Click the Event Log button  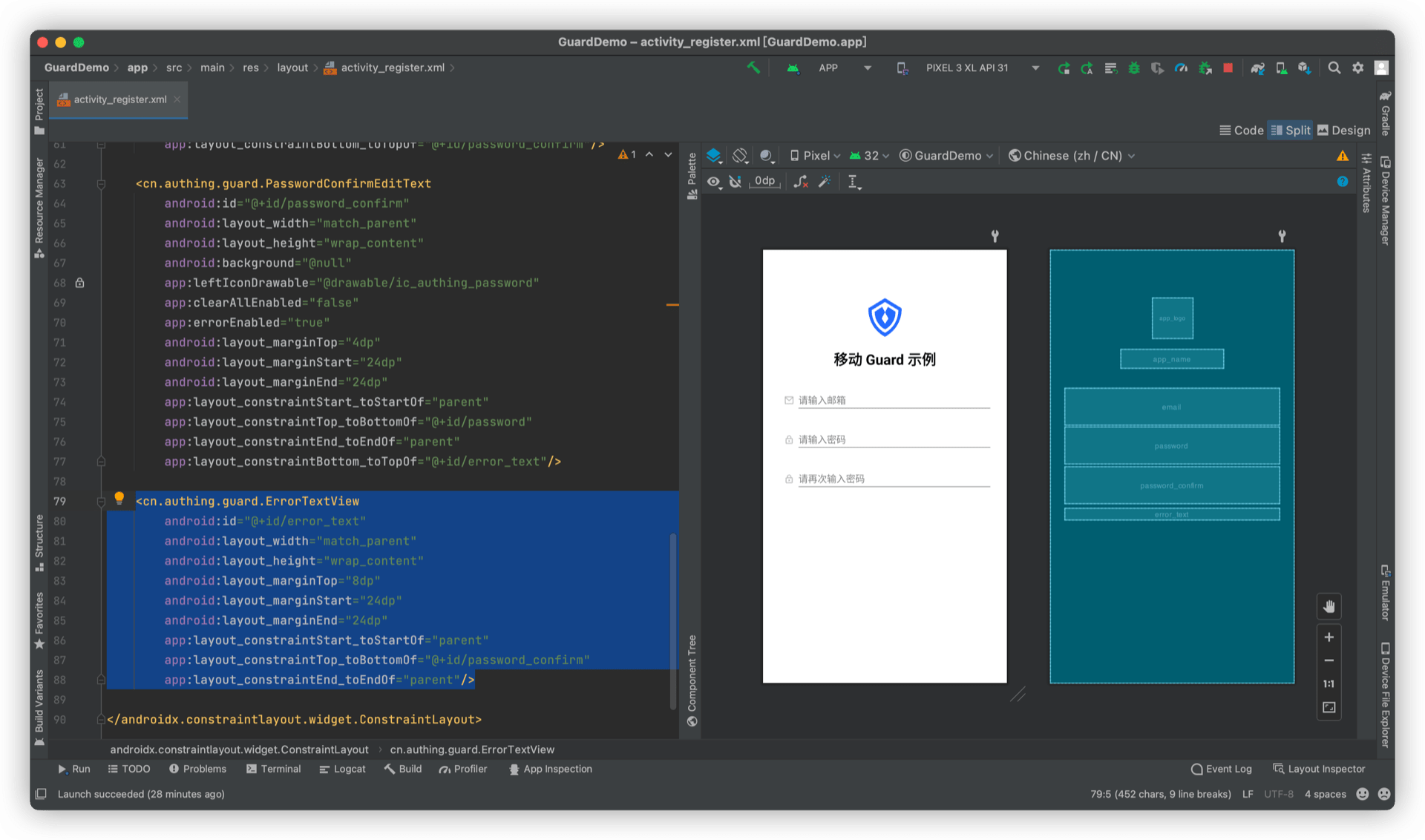point(1221,770)
